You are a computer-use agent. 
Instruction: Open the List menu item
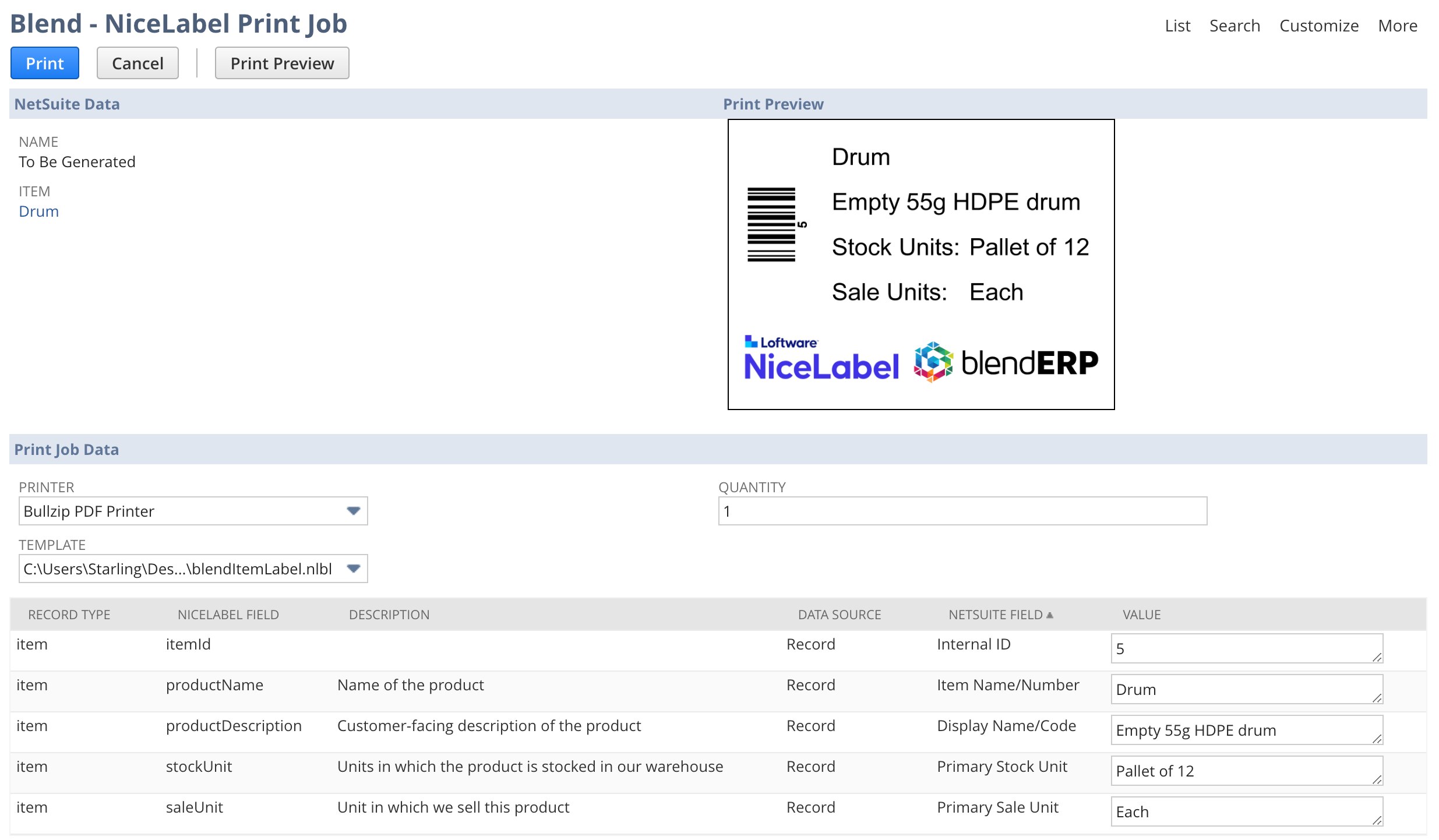pos(1177,26)
